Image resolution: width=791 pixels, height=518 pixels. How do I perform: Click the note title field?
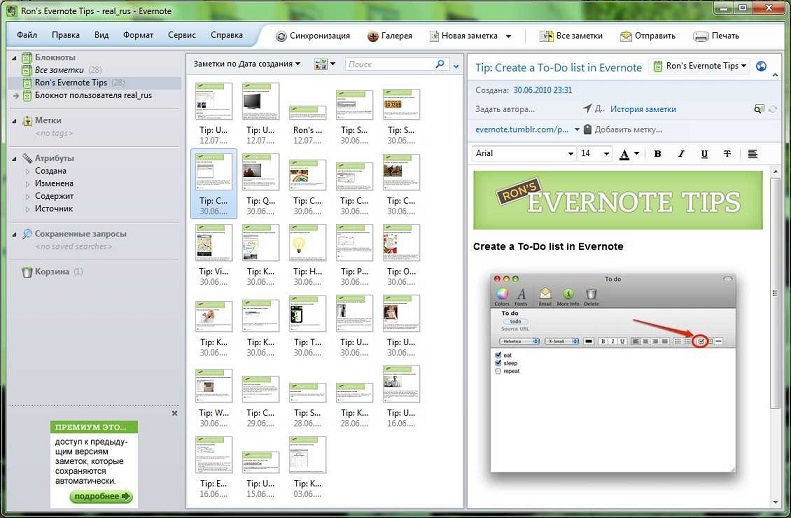558,68
